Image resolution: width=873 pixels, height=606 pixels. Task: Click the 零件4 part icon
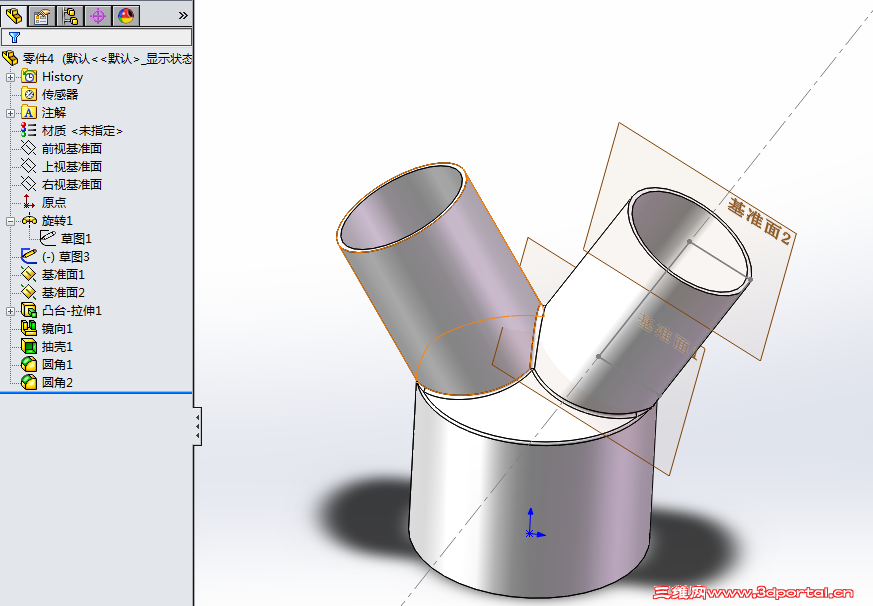pos(10,58)
